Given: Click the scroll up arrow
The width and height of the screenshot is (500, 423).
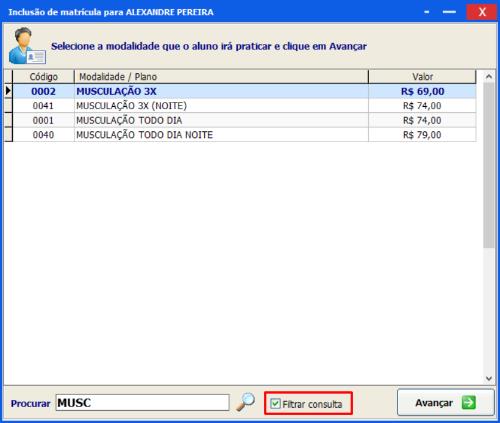Looking at the screenshot, I should (489, 77).
